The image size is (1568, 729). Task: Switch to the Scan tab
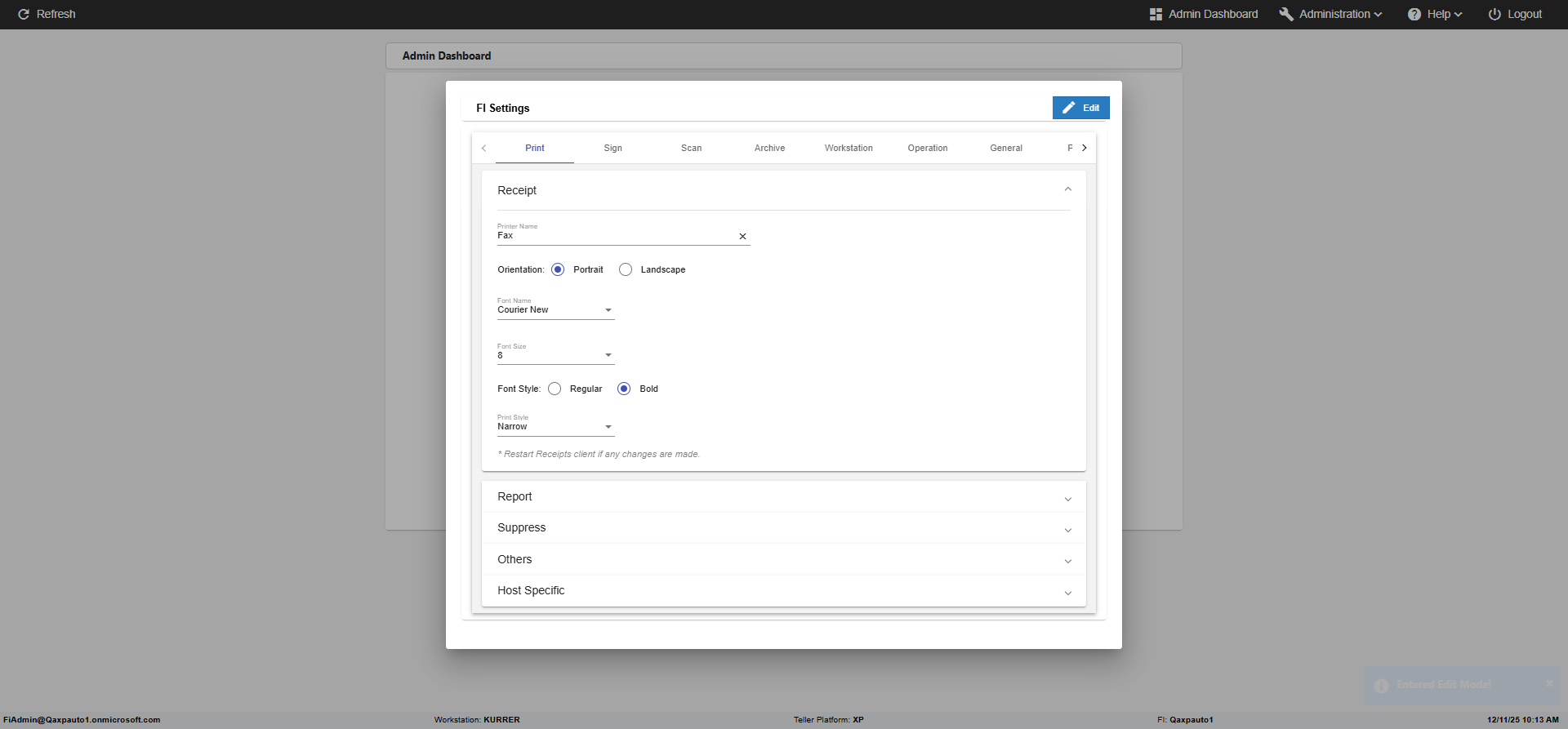coord(692,148)
